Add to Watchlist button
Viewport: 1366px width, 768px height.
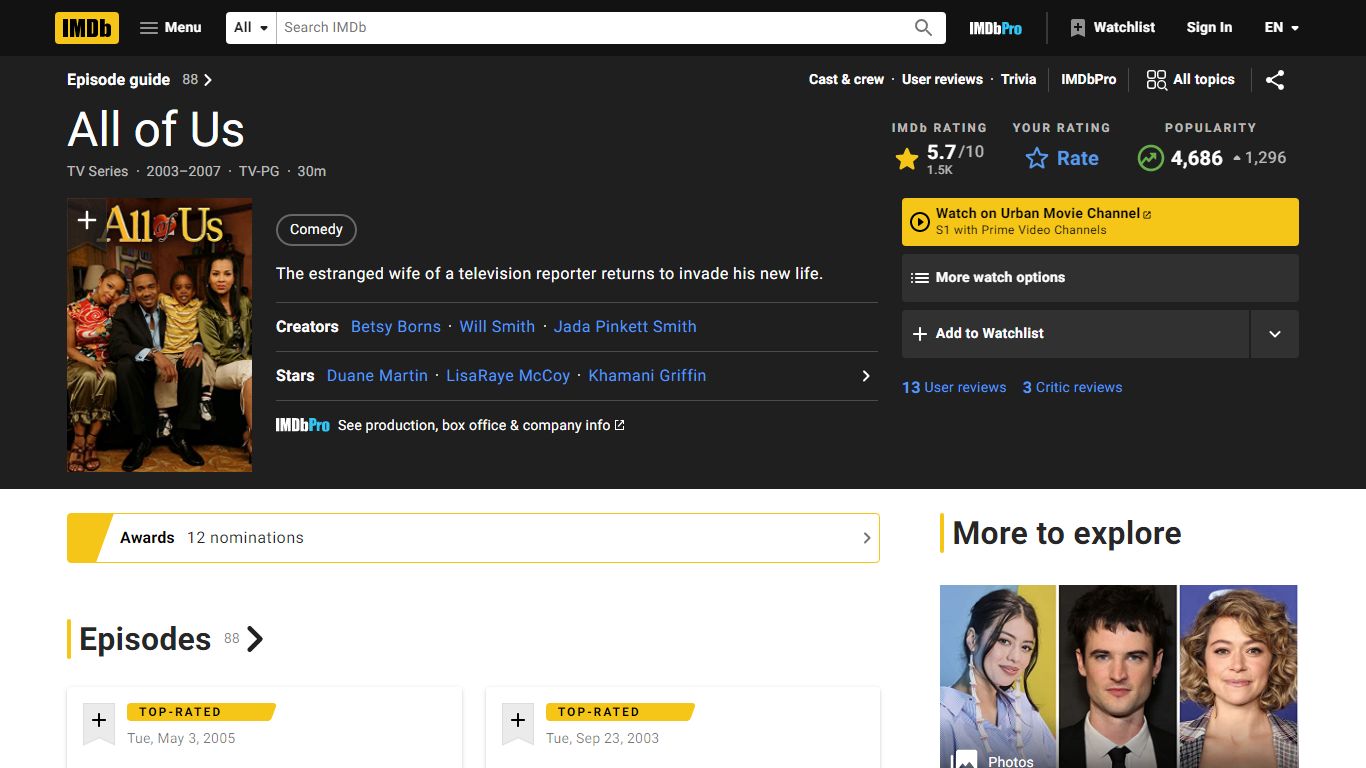pos(1075,334)
